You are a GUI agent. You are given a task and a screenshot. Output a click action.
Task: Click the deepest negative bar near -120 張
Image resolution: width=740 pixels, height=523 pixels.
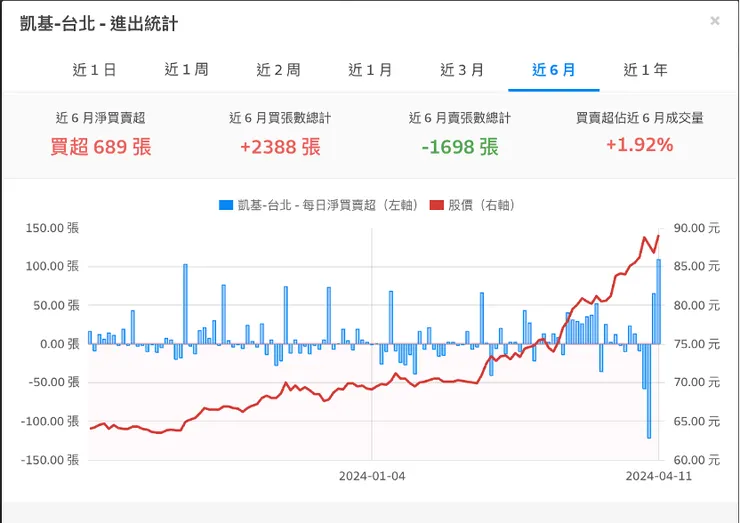pos(649,391)
